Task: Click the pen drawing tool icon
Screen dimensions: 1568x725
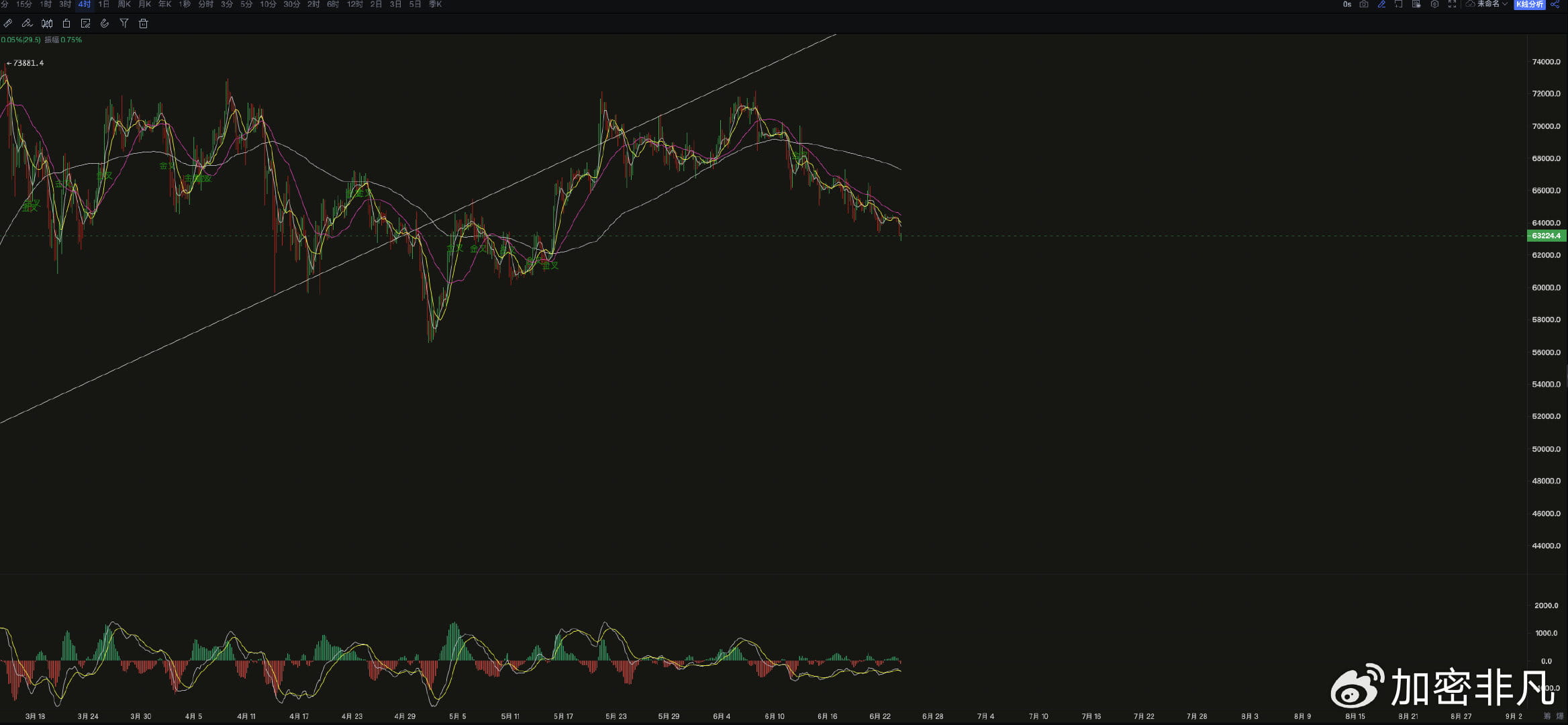Action: point(27,23)
